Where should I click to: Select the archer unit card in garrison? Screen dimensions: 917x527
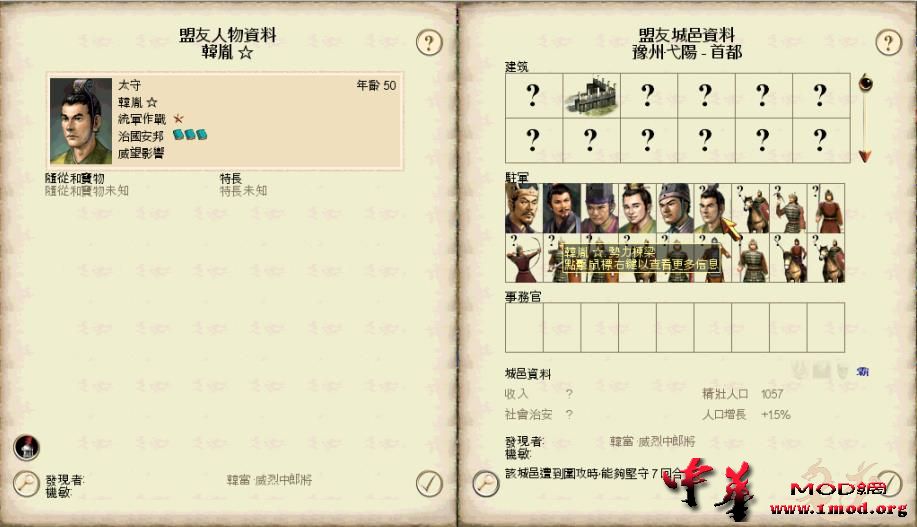pyautogui.click(x=524, y=258)
